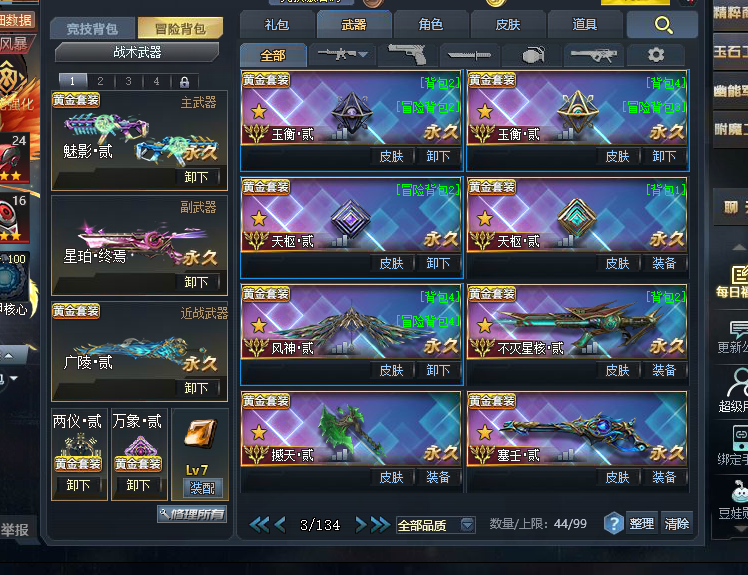The height and width of the screenshot is (575, 748).
Task: Open the 全部品质 quality dropdown
Action: click(x=435, y=525)
